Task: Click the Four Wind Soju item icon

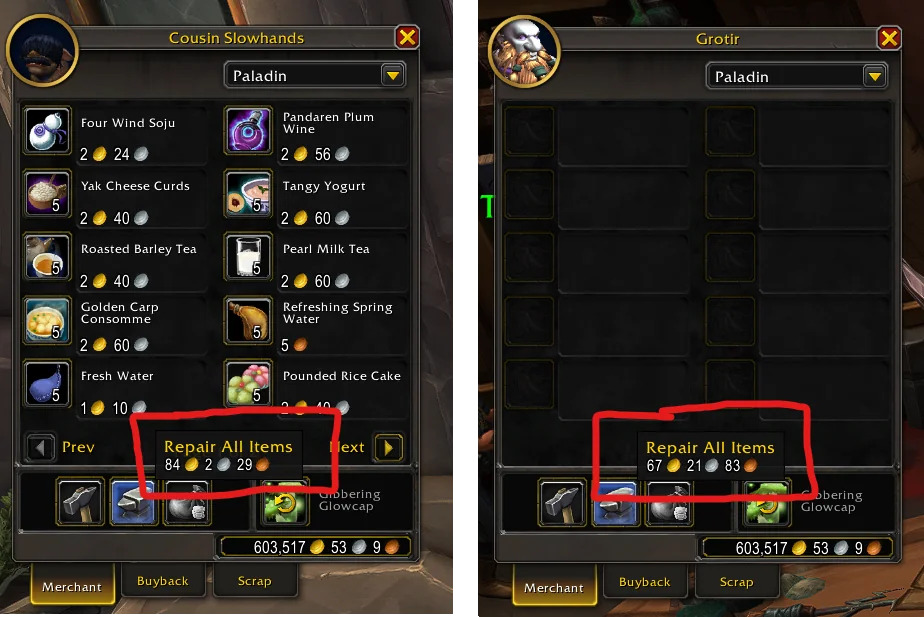Action: 47,130
